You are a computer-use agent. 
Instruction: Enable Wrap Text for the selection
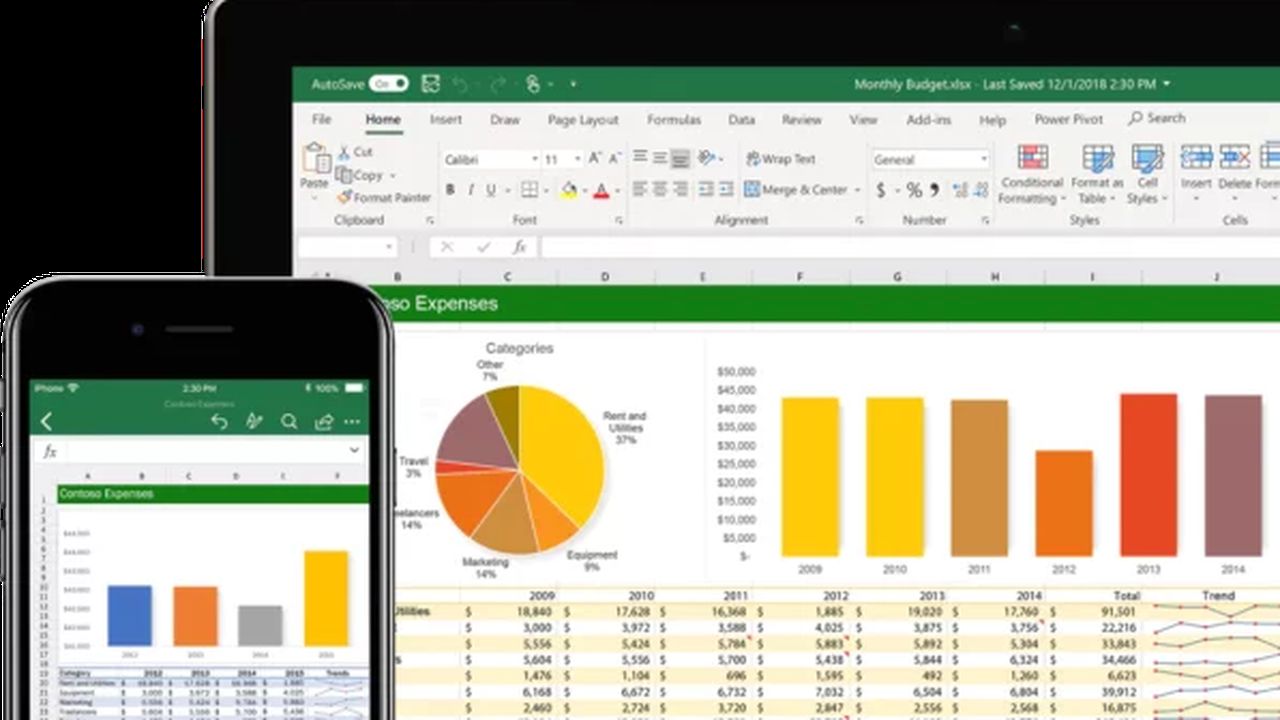(x=782, y=159)
